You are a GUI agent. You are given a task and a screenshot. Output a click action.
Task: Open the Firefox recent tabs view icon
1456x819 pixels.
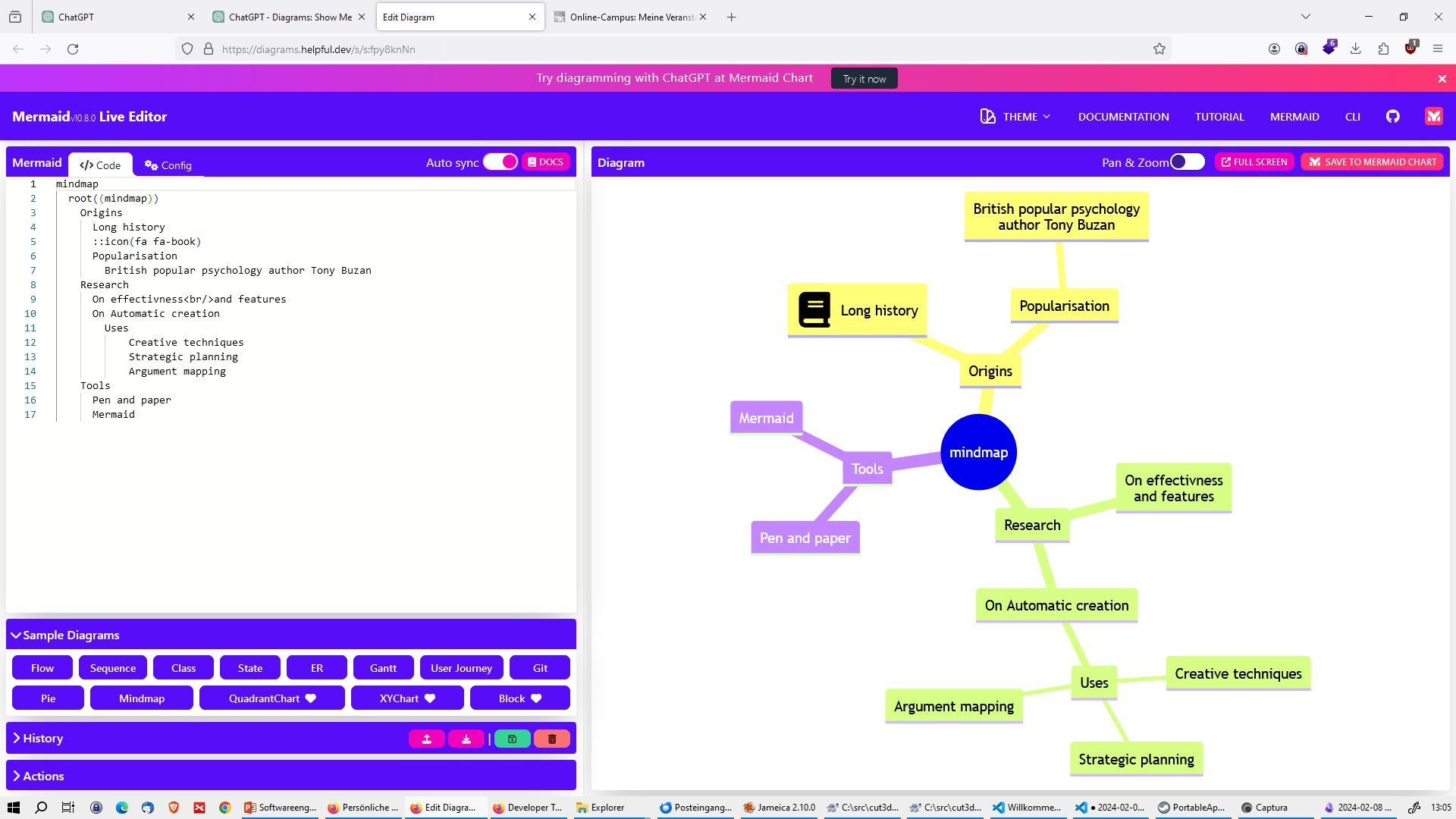click(x=15, y=17)
